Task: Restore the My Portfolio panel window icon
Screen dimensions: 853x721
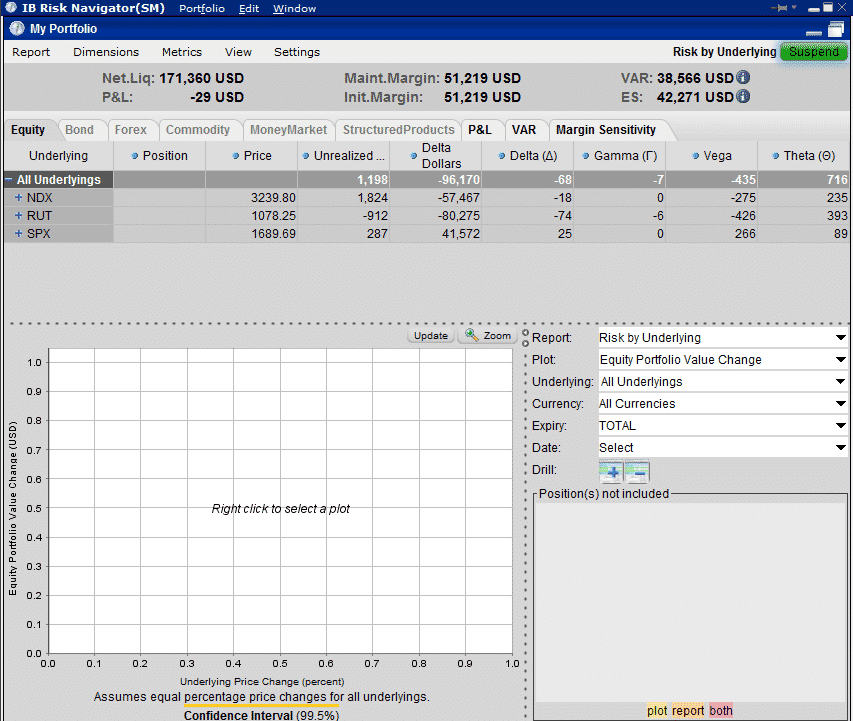Action: tap(835, 29)
